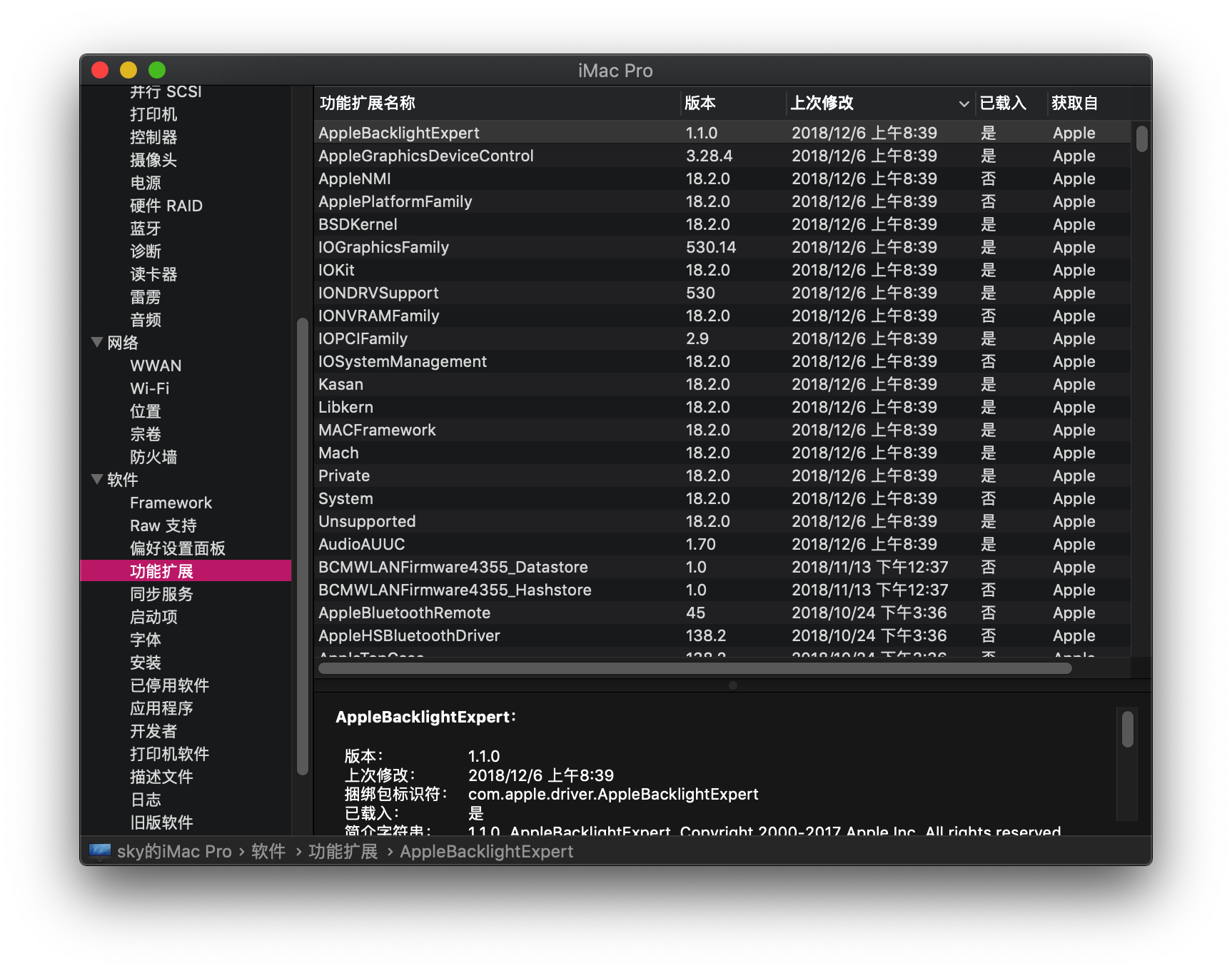
Task: Click the computer icon in path bar
Action: click(x=100, y=851)
